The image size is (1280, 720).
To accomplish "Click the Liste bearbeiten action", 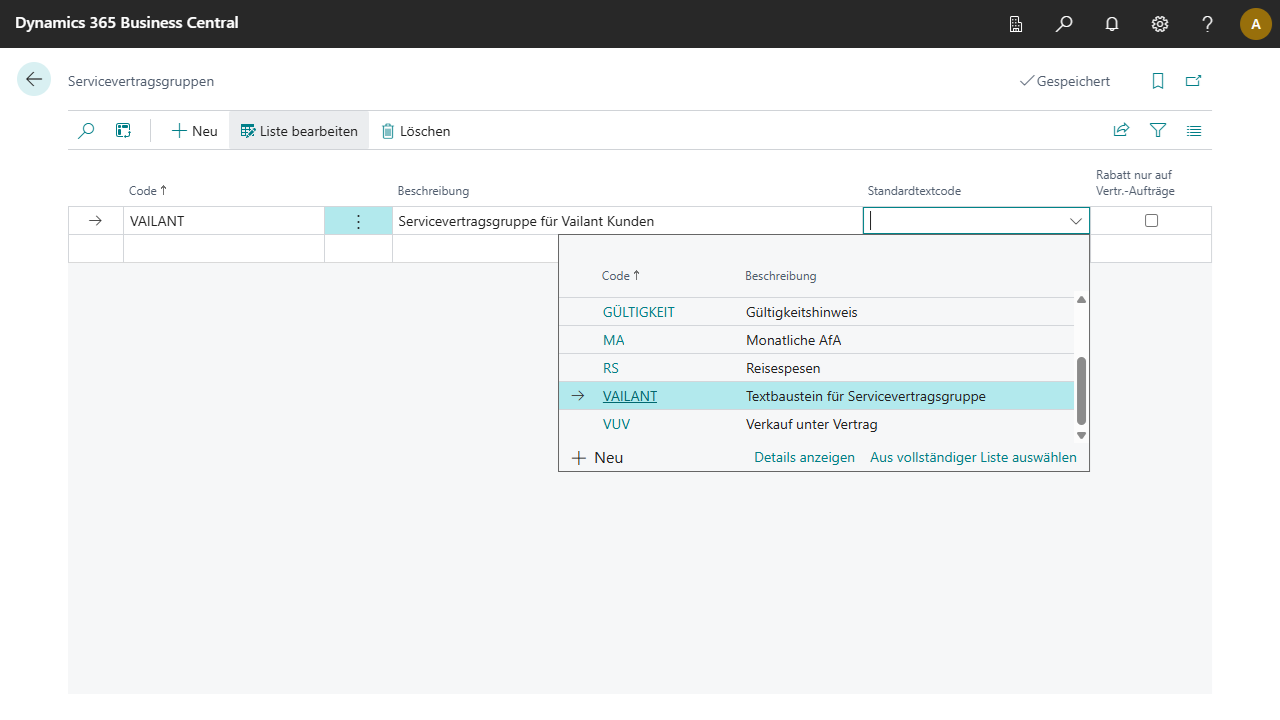I will pos(298,131).
